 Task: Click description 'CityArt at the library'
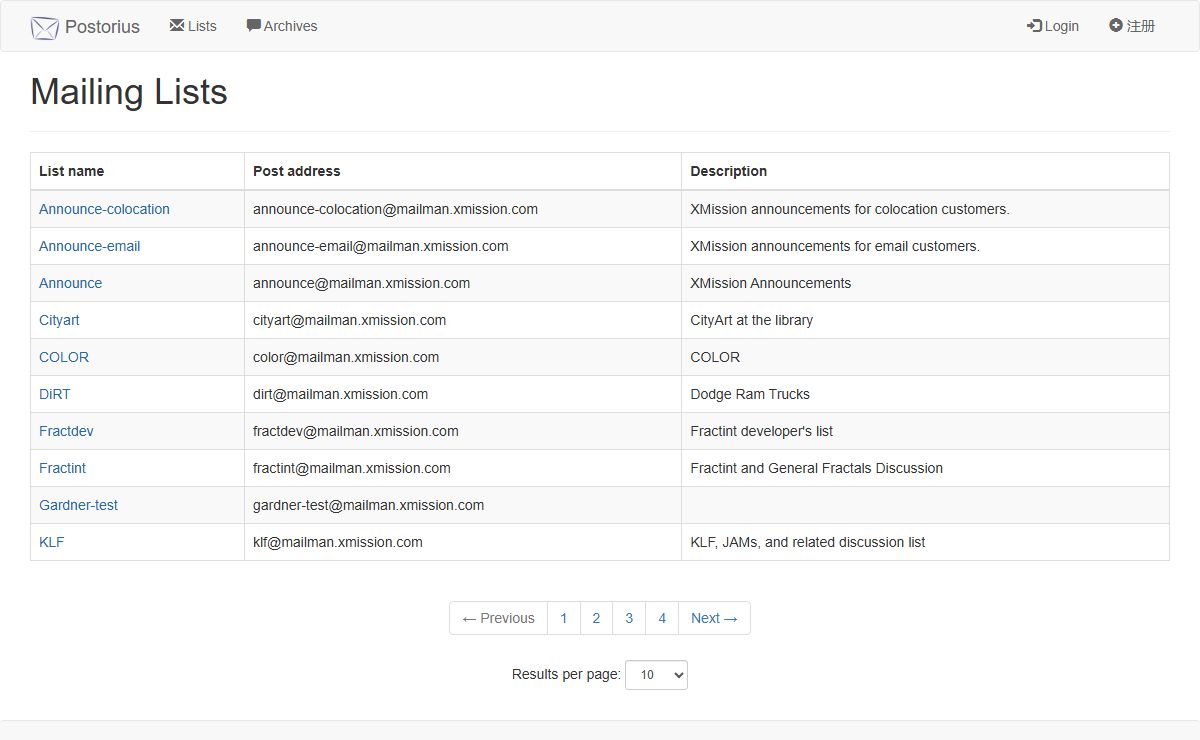751,320
